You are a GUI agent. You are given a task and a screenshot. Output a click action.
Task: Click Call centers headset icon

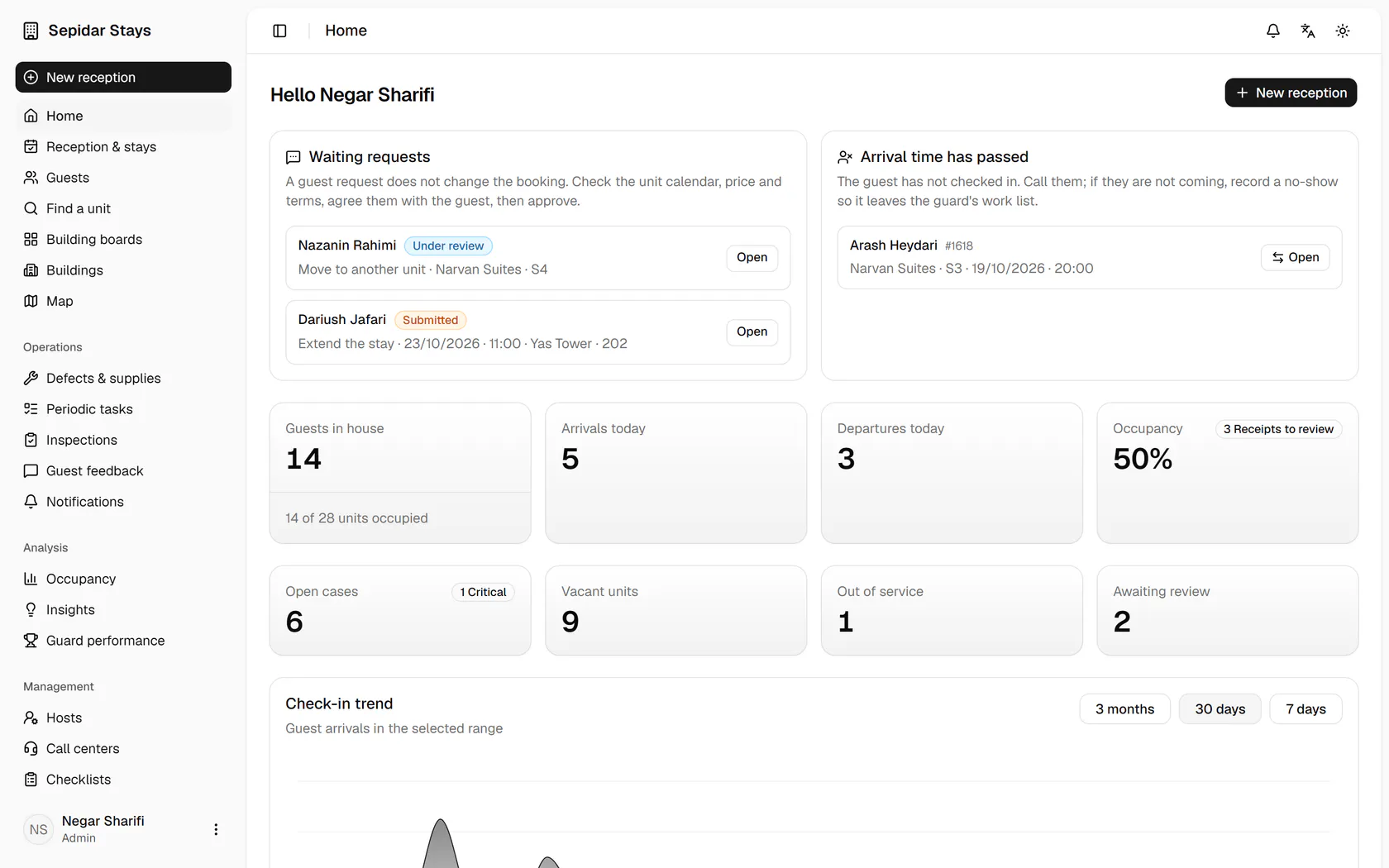(31, 748)
